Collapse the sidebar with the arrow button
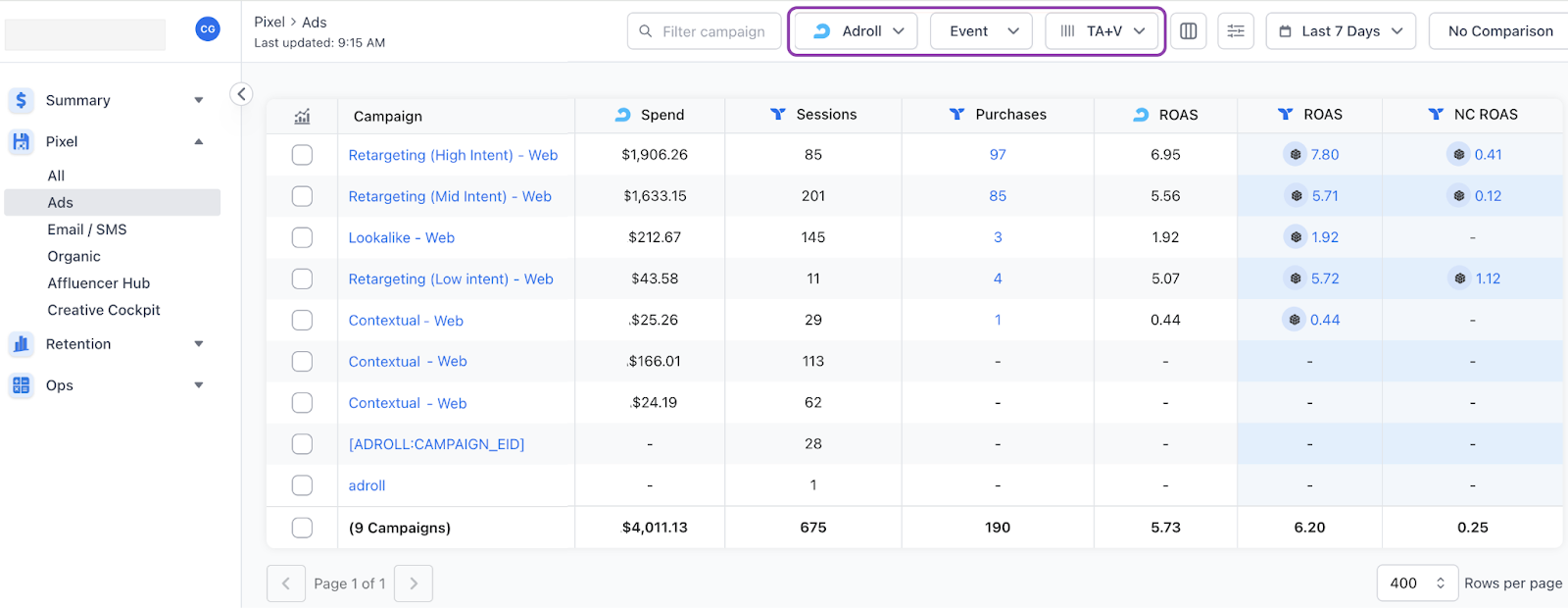This screenshot has height=608, width=1568. click(241, 94)
